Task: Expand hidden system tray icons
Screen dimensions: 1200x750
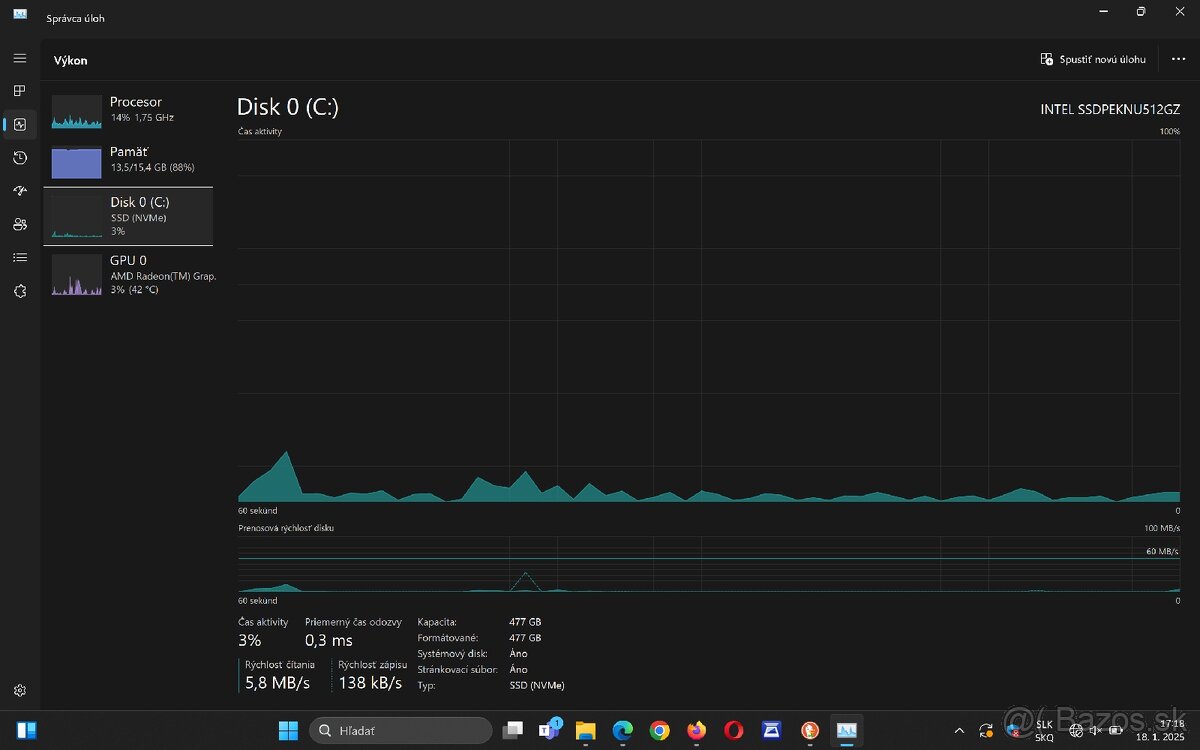Action: (959, 730)
